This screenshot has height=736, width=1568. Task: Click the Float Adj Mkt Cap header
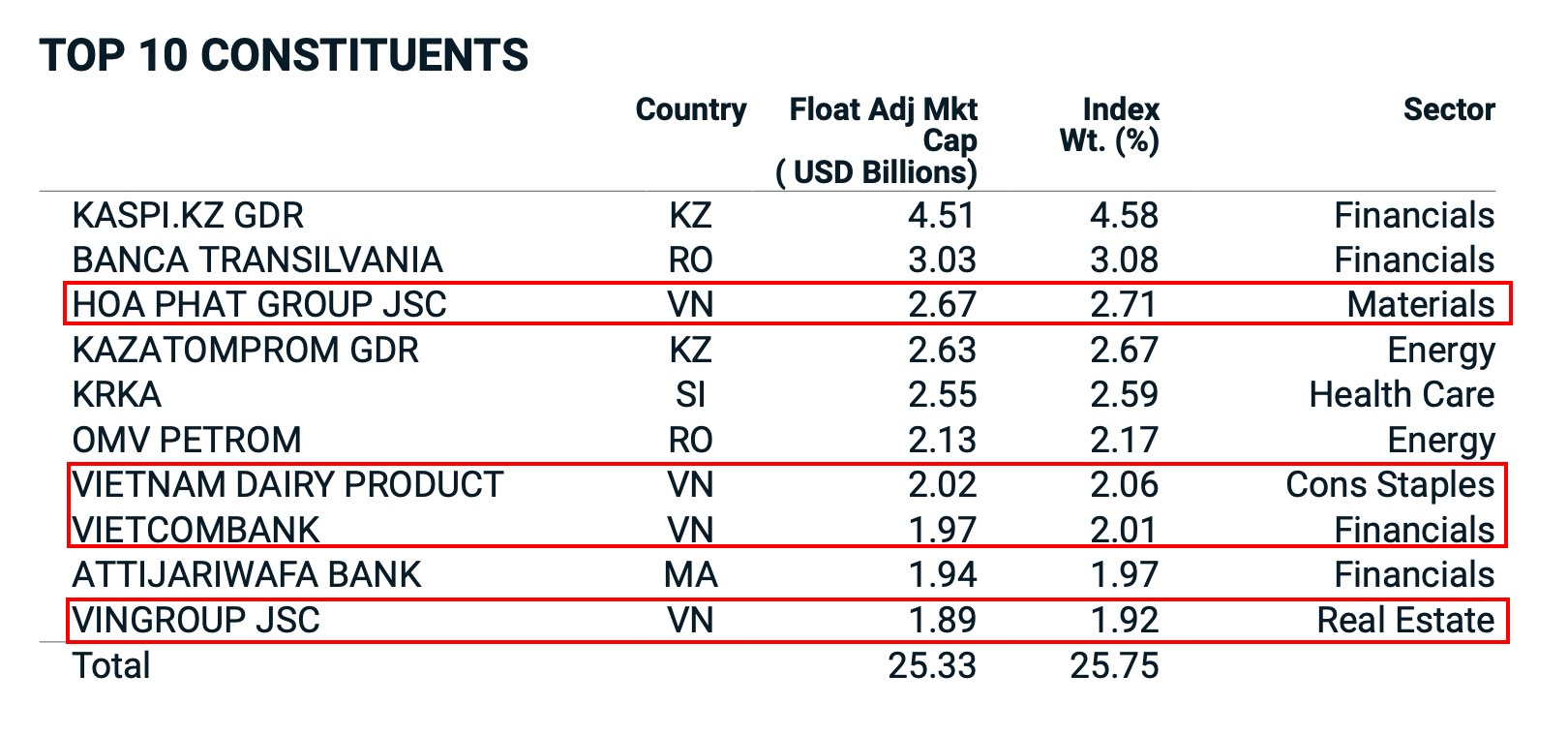point(882,140)
